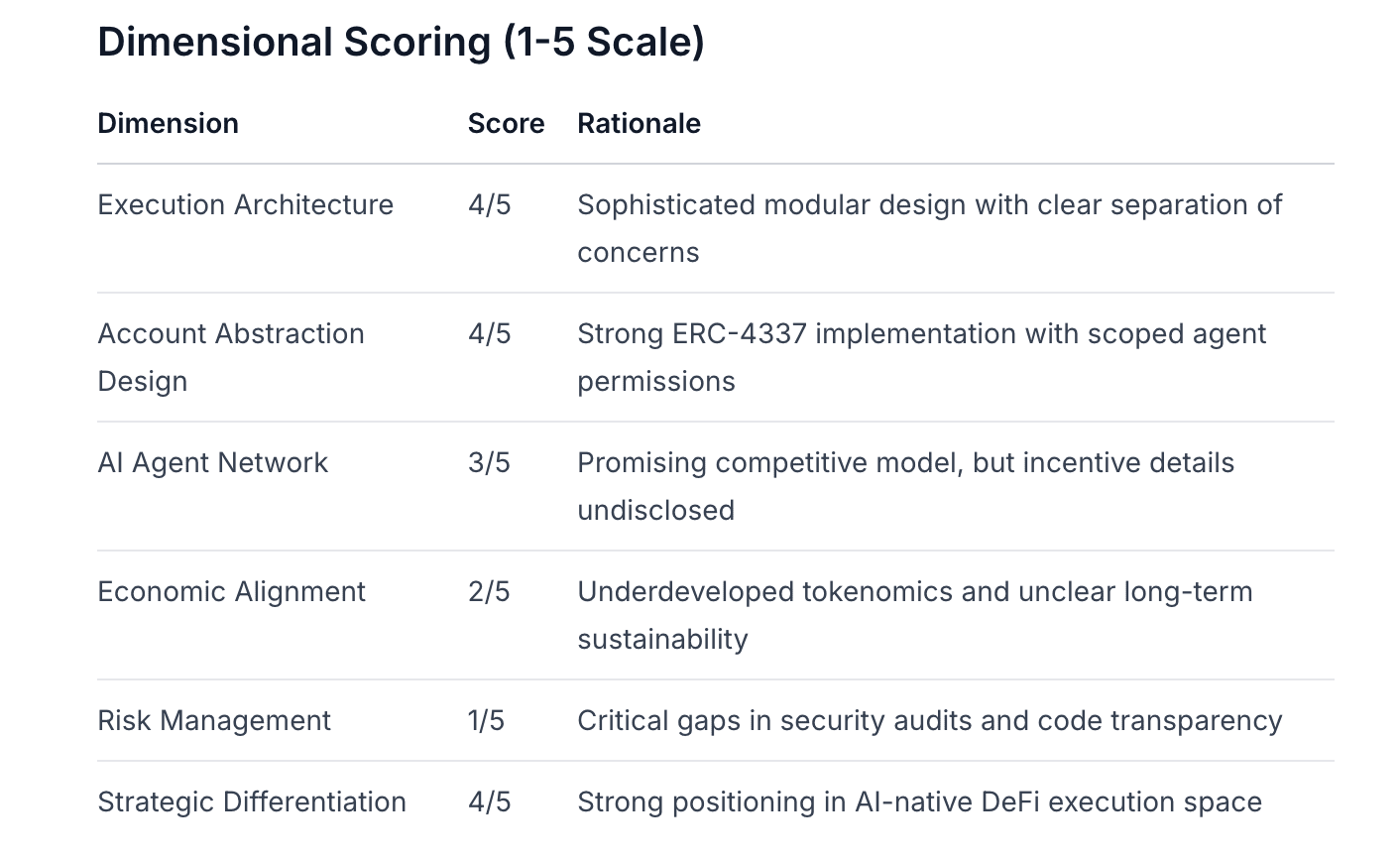The height and width of the screenshot is (861, 1400).
Task: Select the Risk Management row label
Action: point(213,721)
